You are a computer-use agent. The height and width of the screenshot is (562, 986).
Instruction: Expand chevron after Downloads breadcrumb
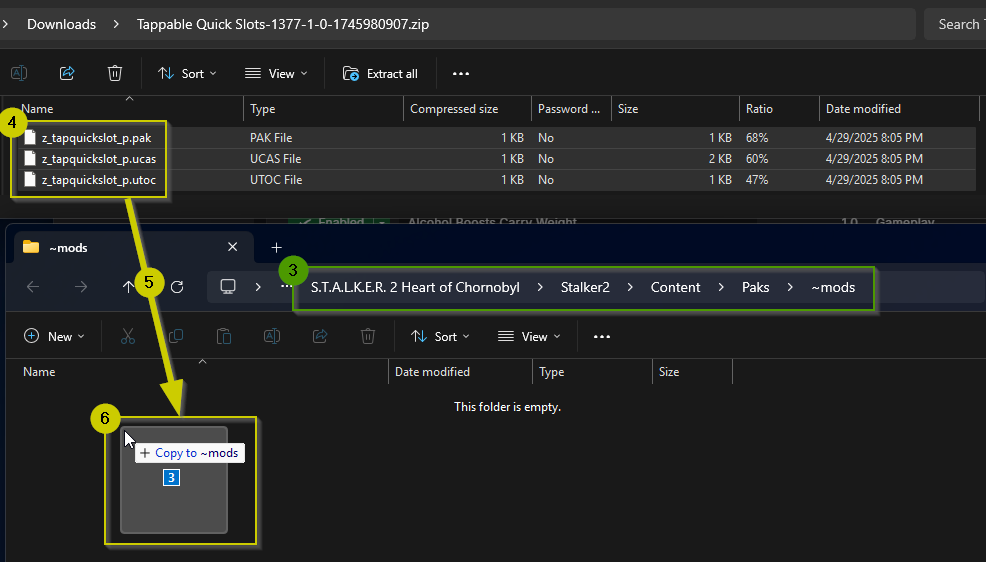116,25
